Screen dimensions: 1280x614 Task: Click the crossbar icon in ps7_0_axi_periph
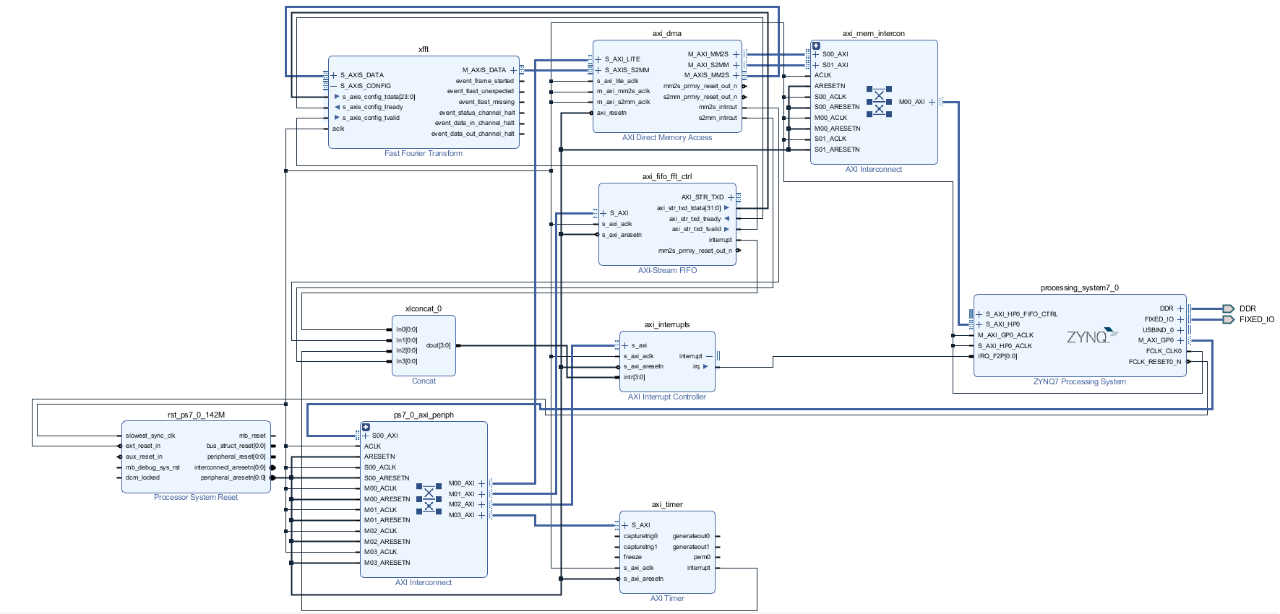pyautogui.click(x=428, y=499)
